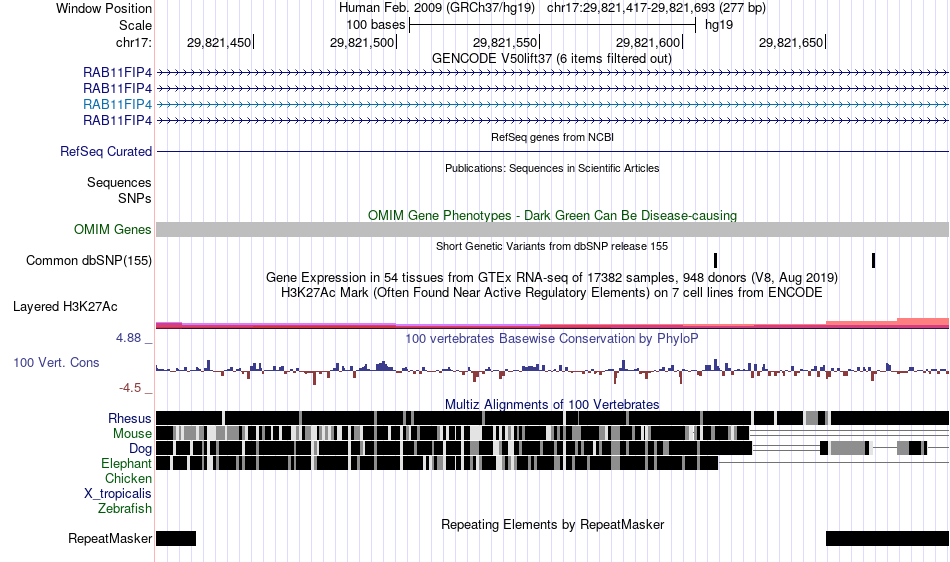This screenshot has height=562, width=950.
Task: Click the 29,821,650 ruler position
Action: [x=791, y=42]
